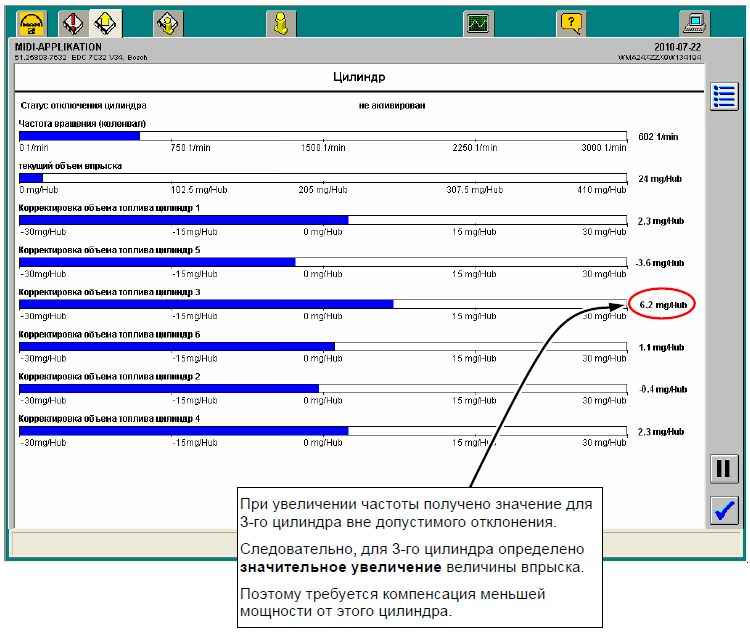
Task: Open the help question mark icon
Action: tap(570, 23)
